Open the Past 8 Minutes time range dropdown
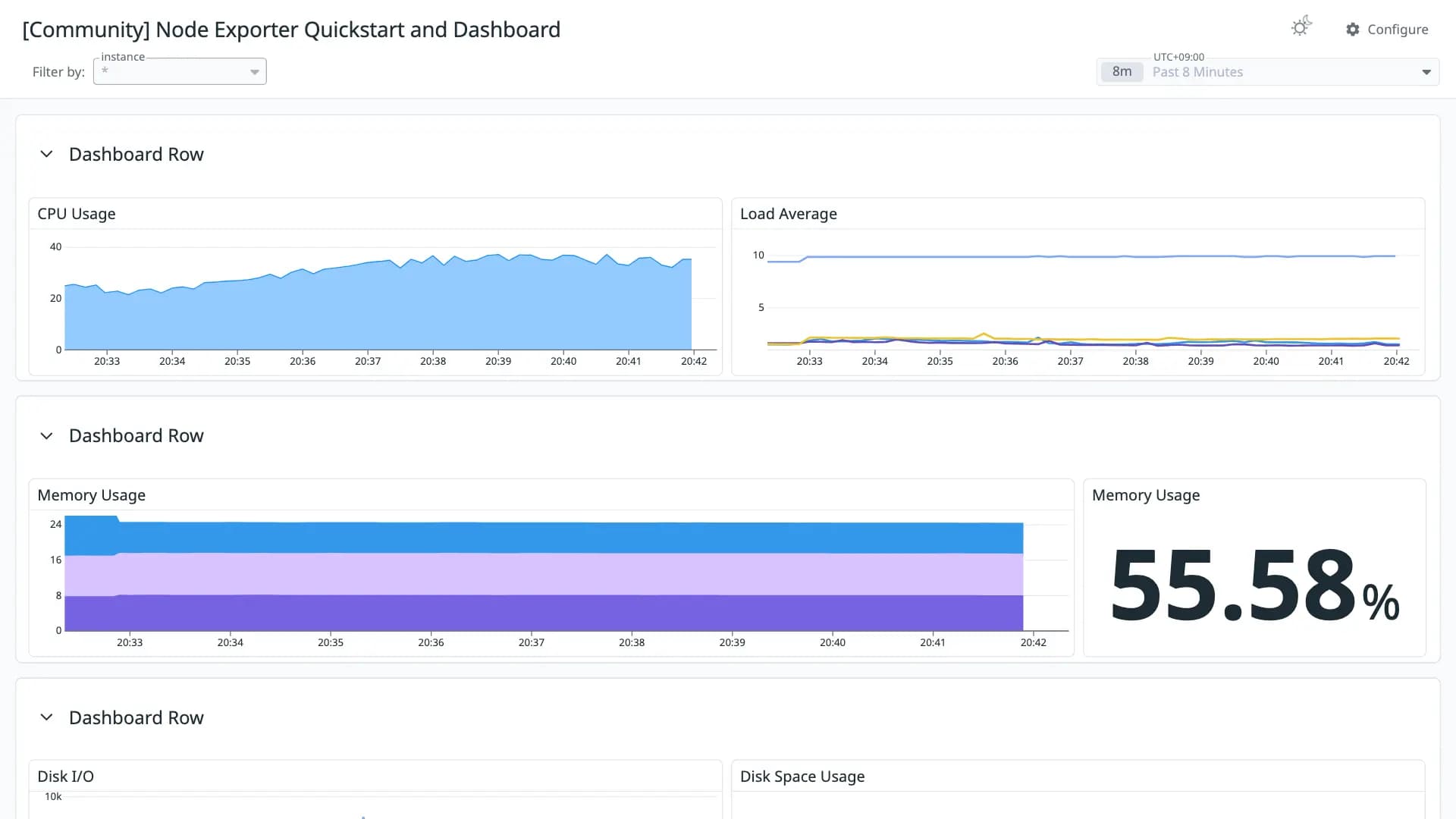 pyautogui.click(x=1268, y=72)
